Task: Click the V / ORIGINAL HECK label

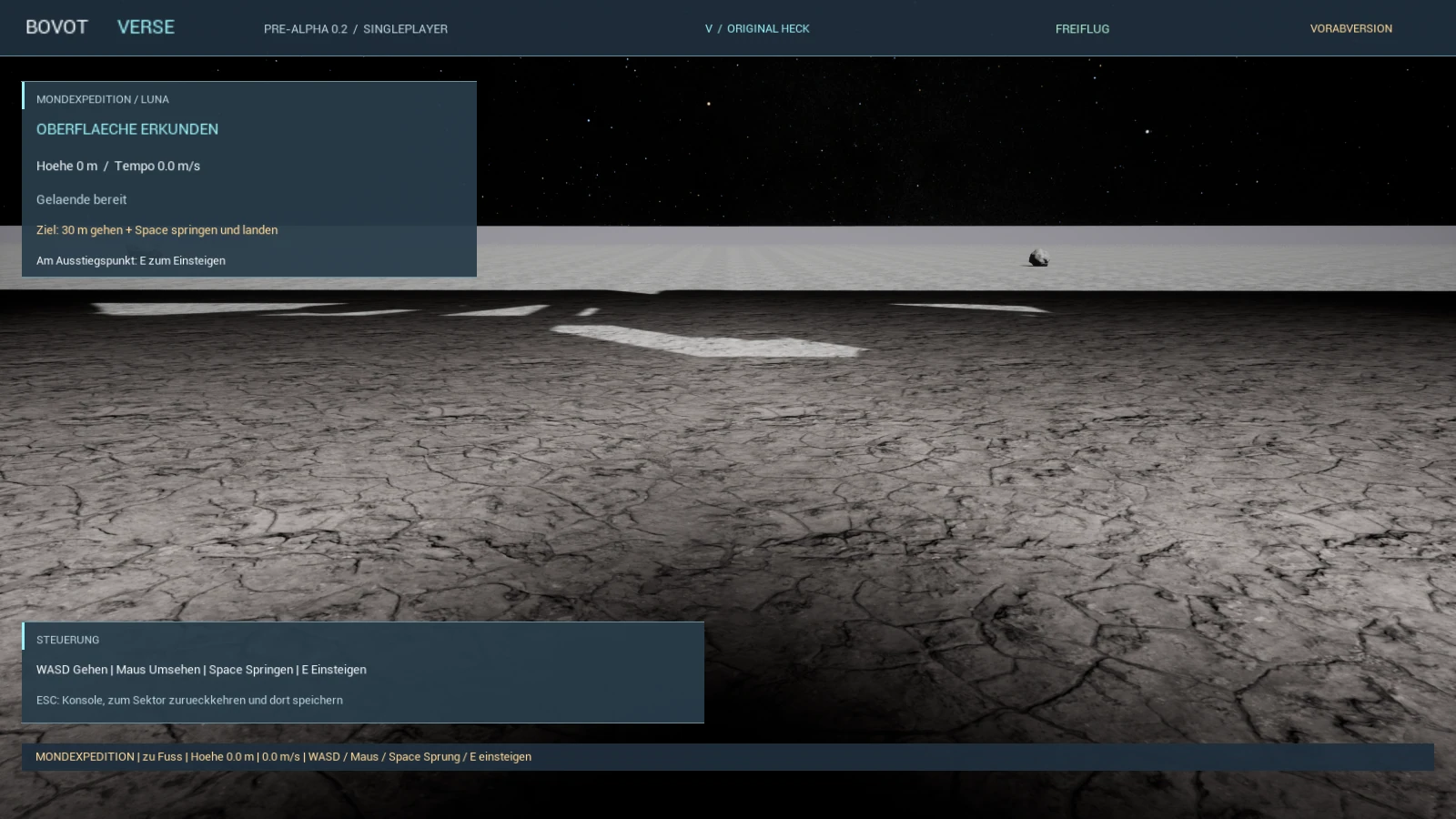Action: (757, 29)
